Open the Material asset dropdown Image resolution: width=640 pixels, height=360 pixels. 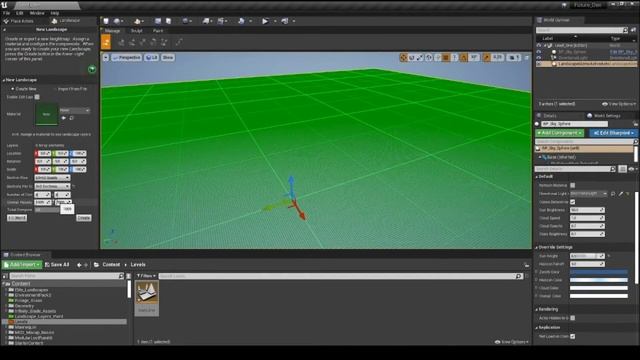click(x=75, y=110)
